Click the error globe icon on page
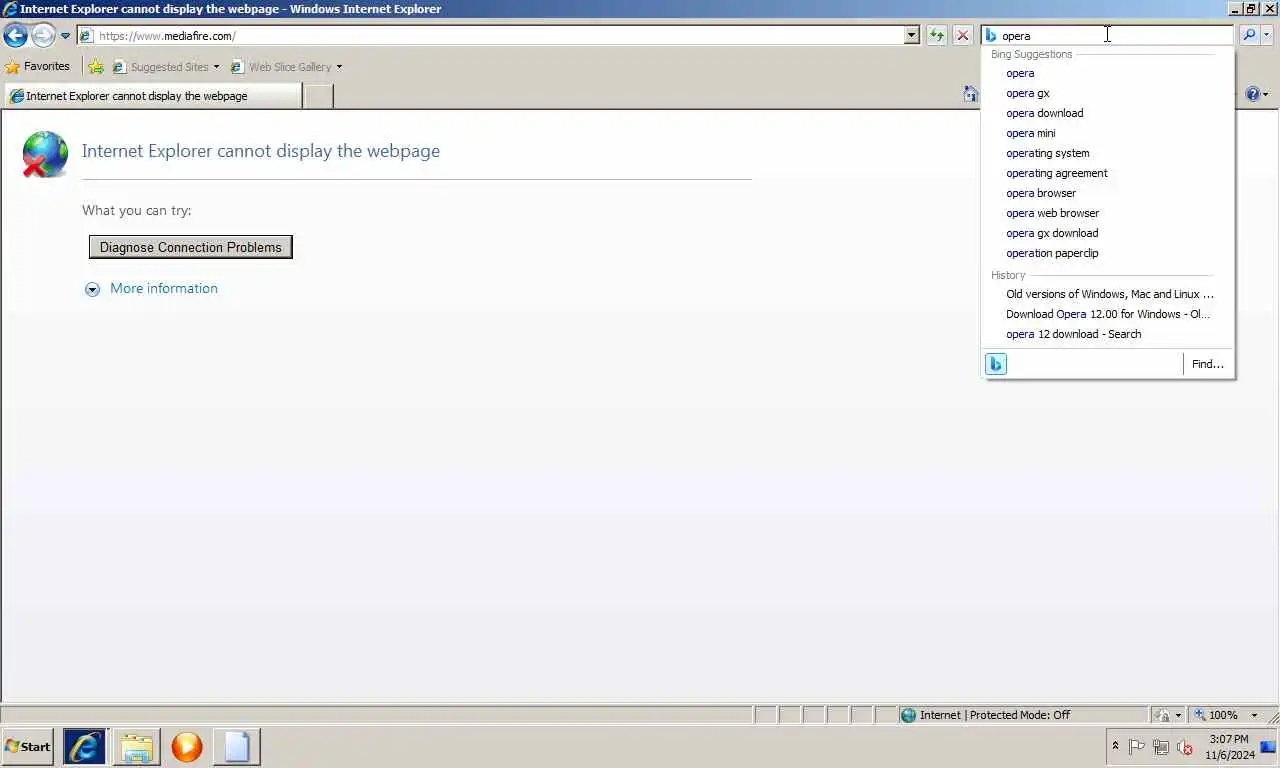Screen dimensions: 1280x768 (x=46, y=155)
